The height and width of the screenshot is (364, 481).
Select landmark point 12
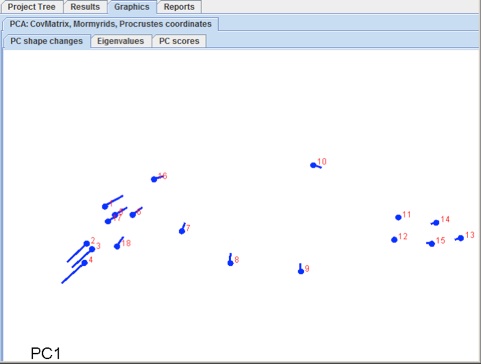pyautogui.click(x=394, y=240)
